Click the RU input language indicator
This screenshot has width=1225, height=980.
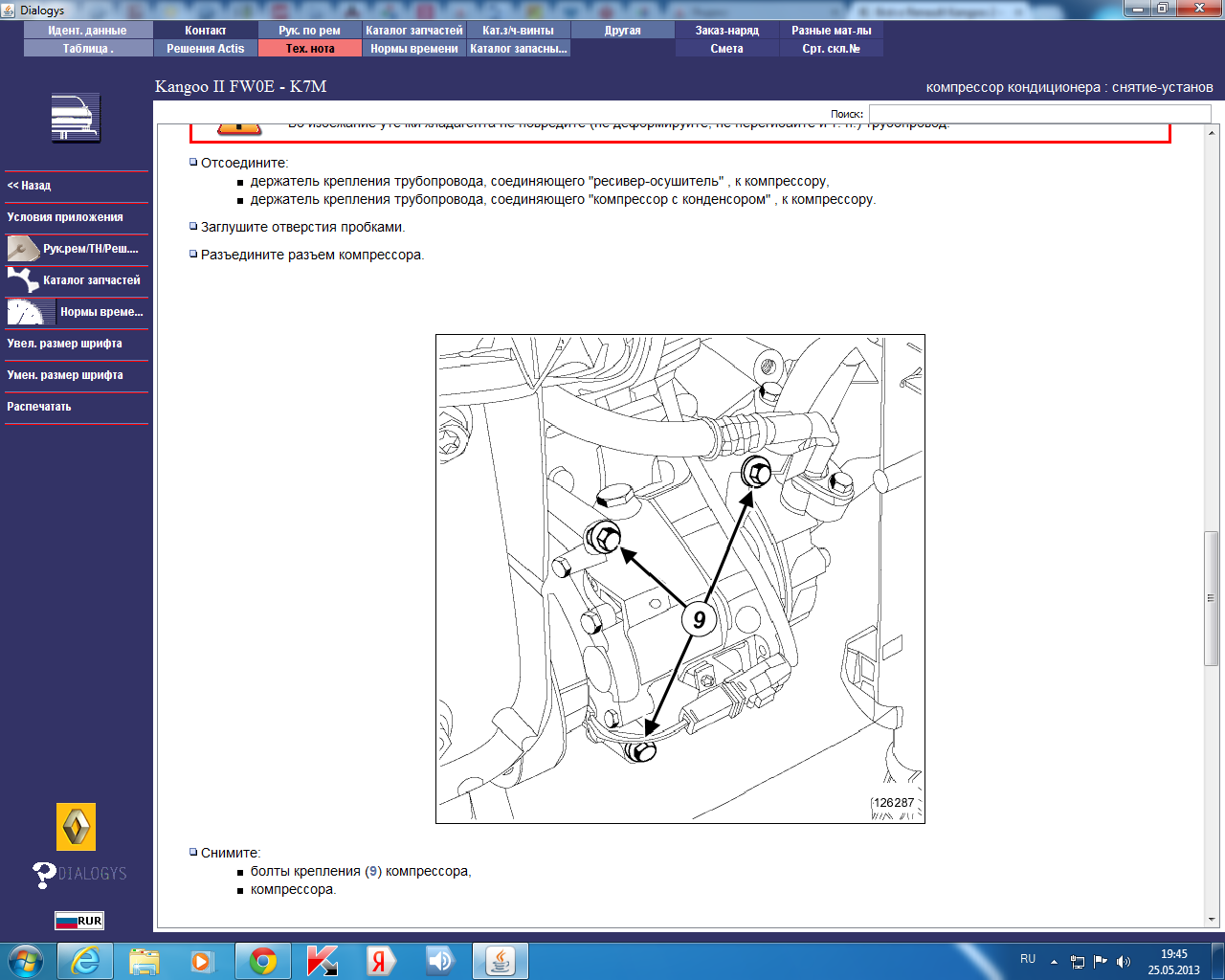coord(1028,959)
